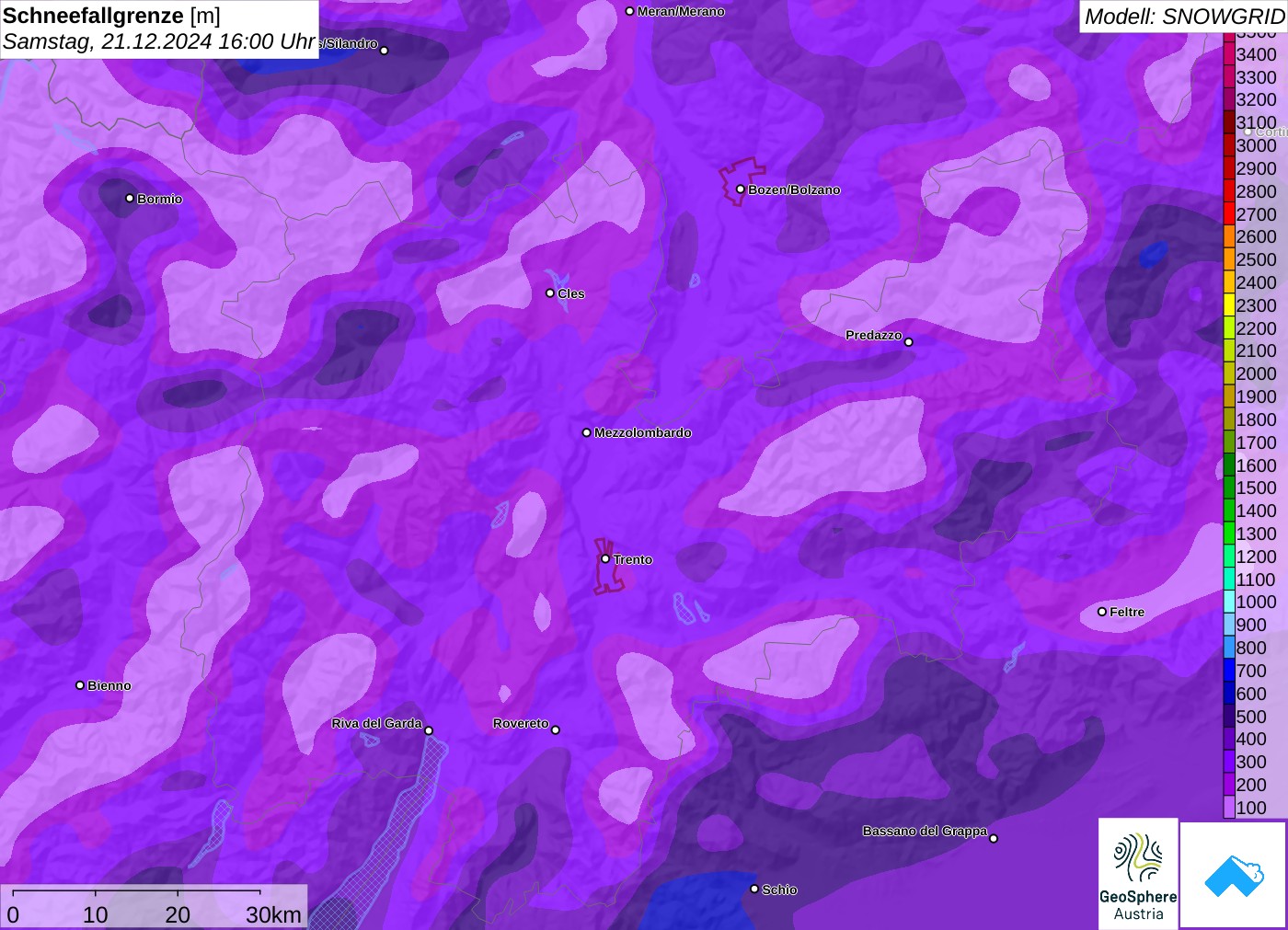This screenshot has height=930, width=1288.
Task: Click the Schneefallgrenze [m] title
Action: tap(111, 16)
